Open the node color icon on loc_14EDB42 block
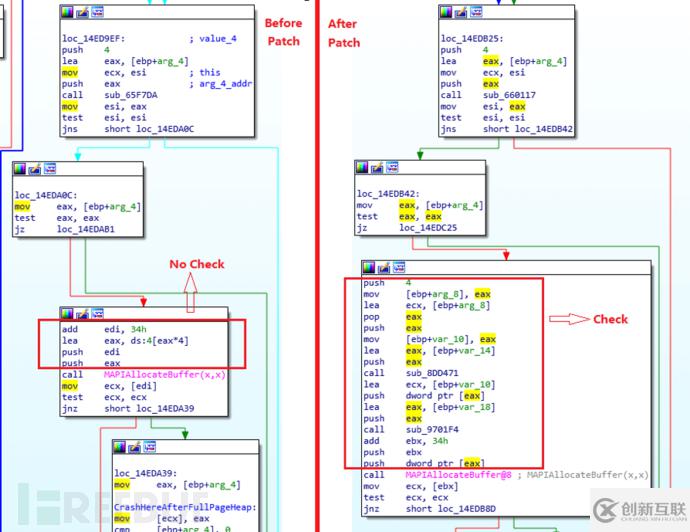This screenshot has height=532, width=690. click(362, 167)
